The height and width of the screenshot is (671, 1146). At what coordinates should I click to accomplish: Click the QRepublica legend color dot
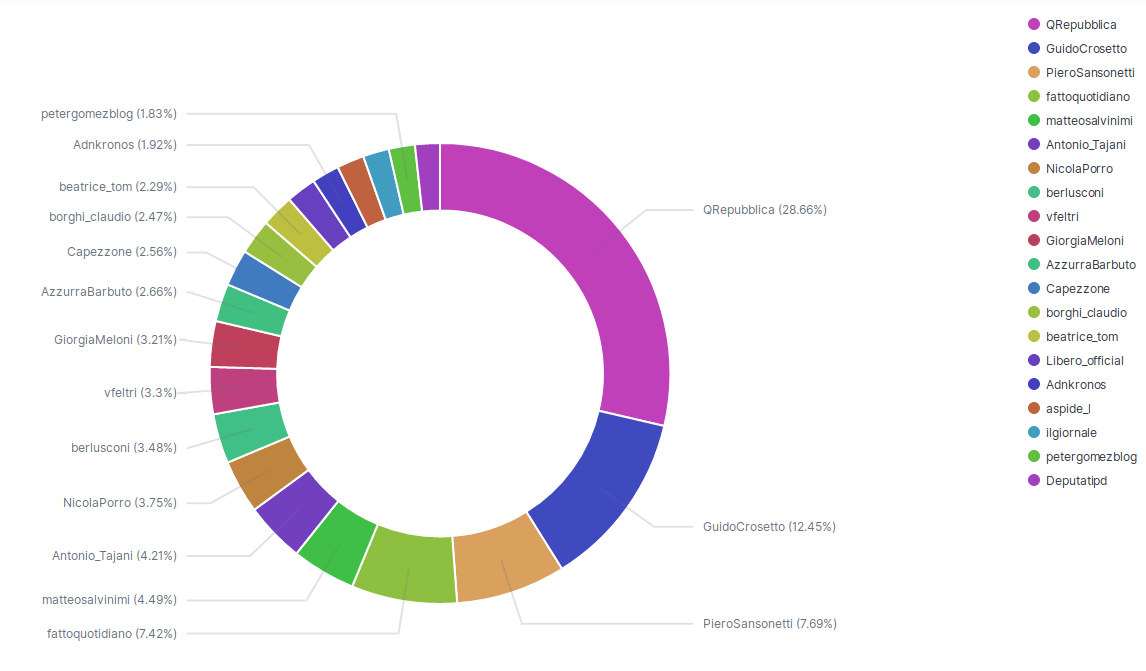pyautogui.click(x=1034, y=25)
